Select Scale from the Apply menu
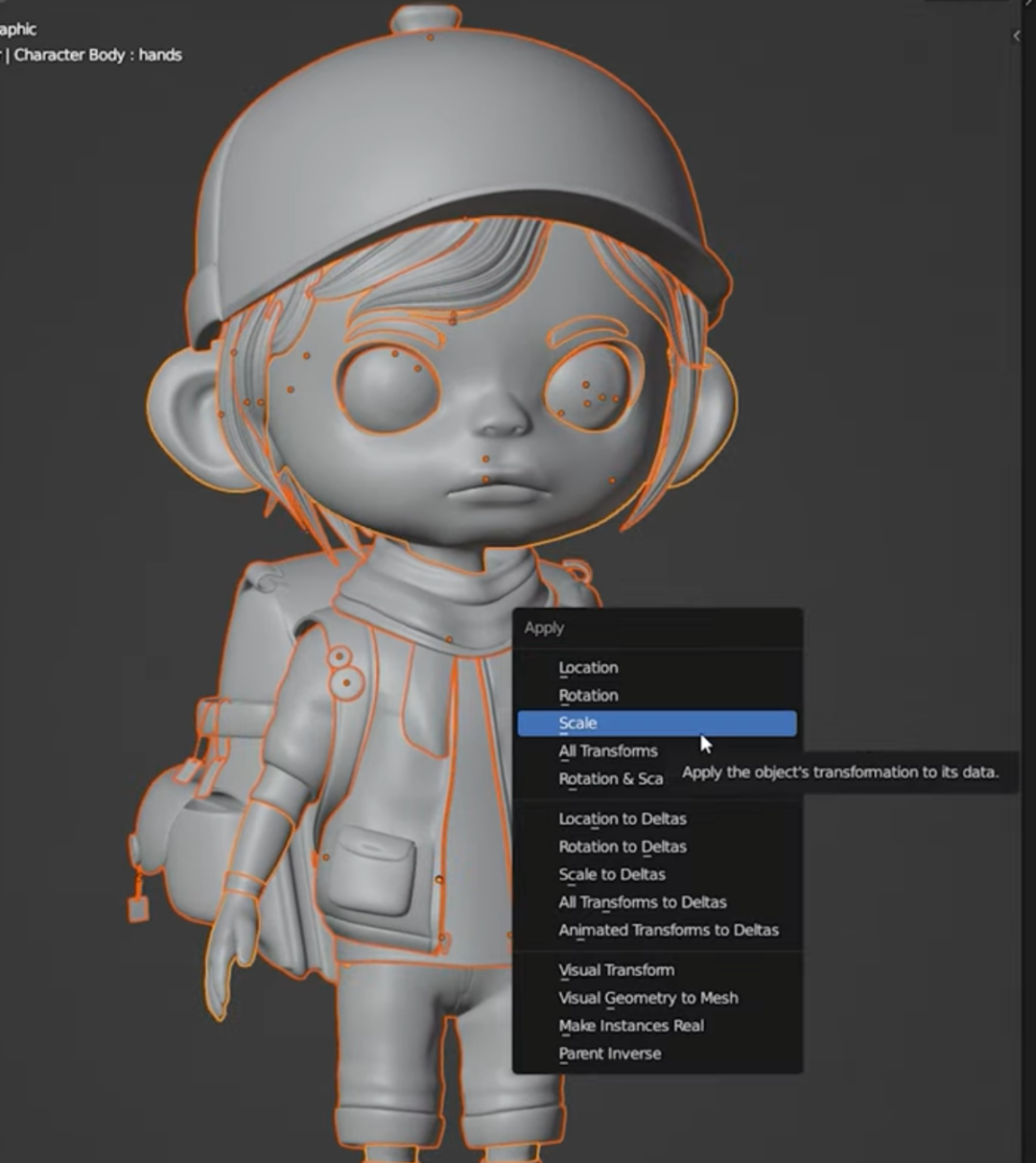This screenshot has width=1036, height=1163. [x=576, y=723]
